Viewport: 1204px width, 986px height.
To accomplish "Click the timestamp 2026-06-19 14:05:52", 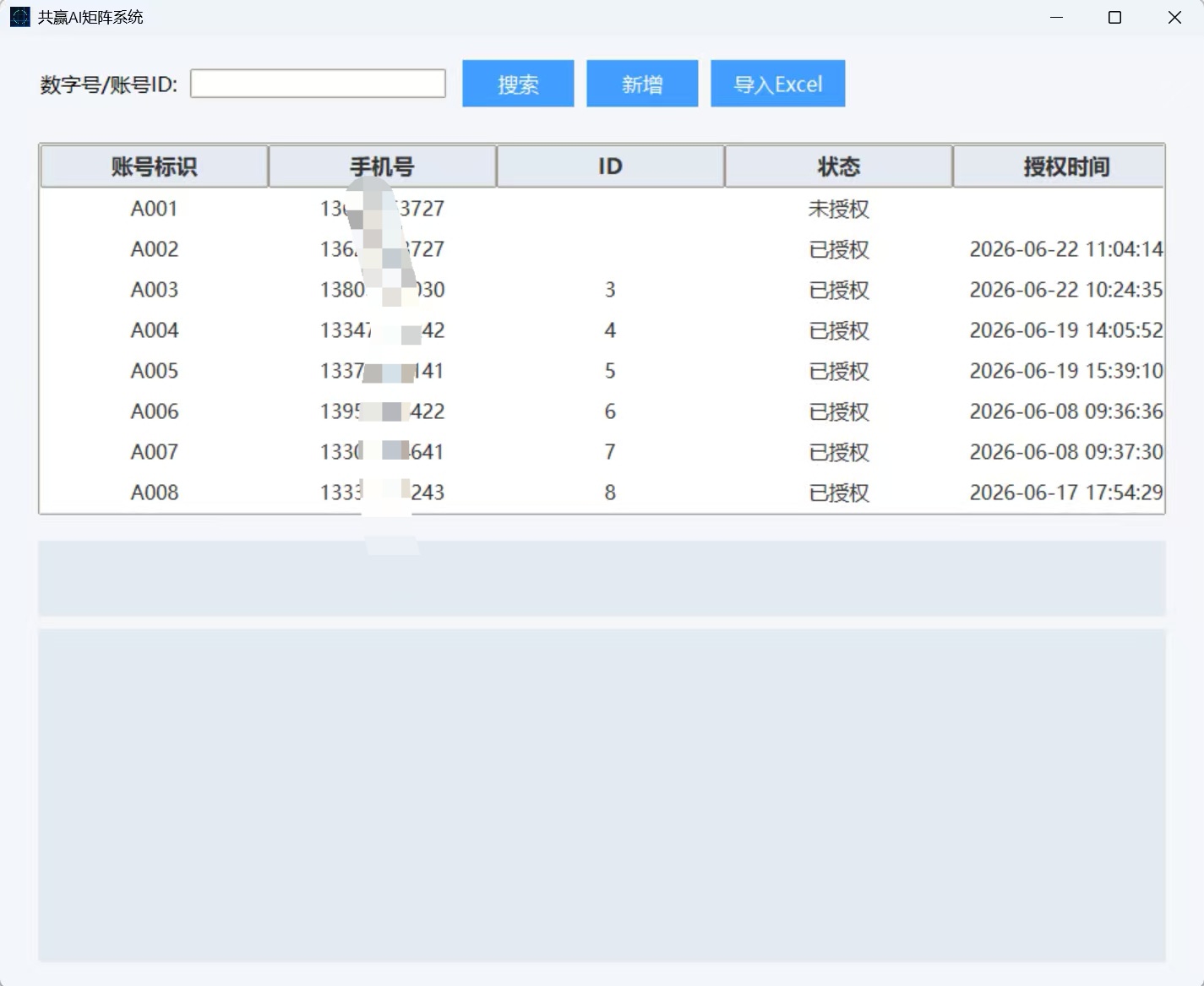I will click(x=1066, y=330).
